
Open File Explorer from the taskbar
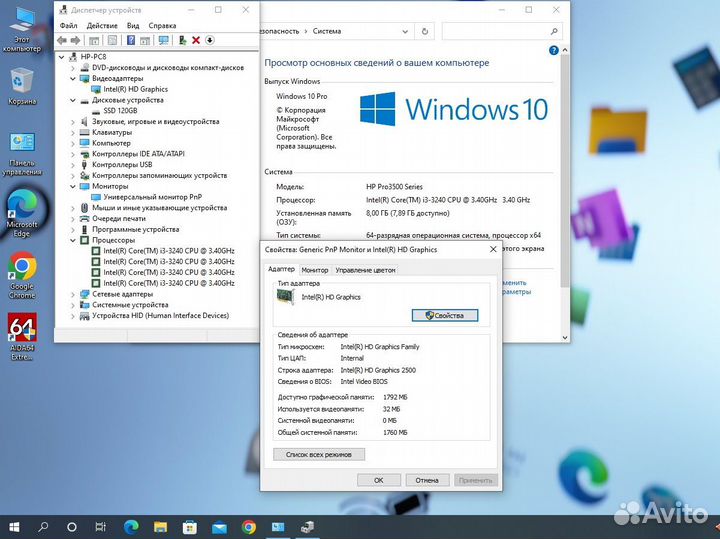[160, 527]
